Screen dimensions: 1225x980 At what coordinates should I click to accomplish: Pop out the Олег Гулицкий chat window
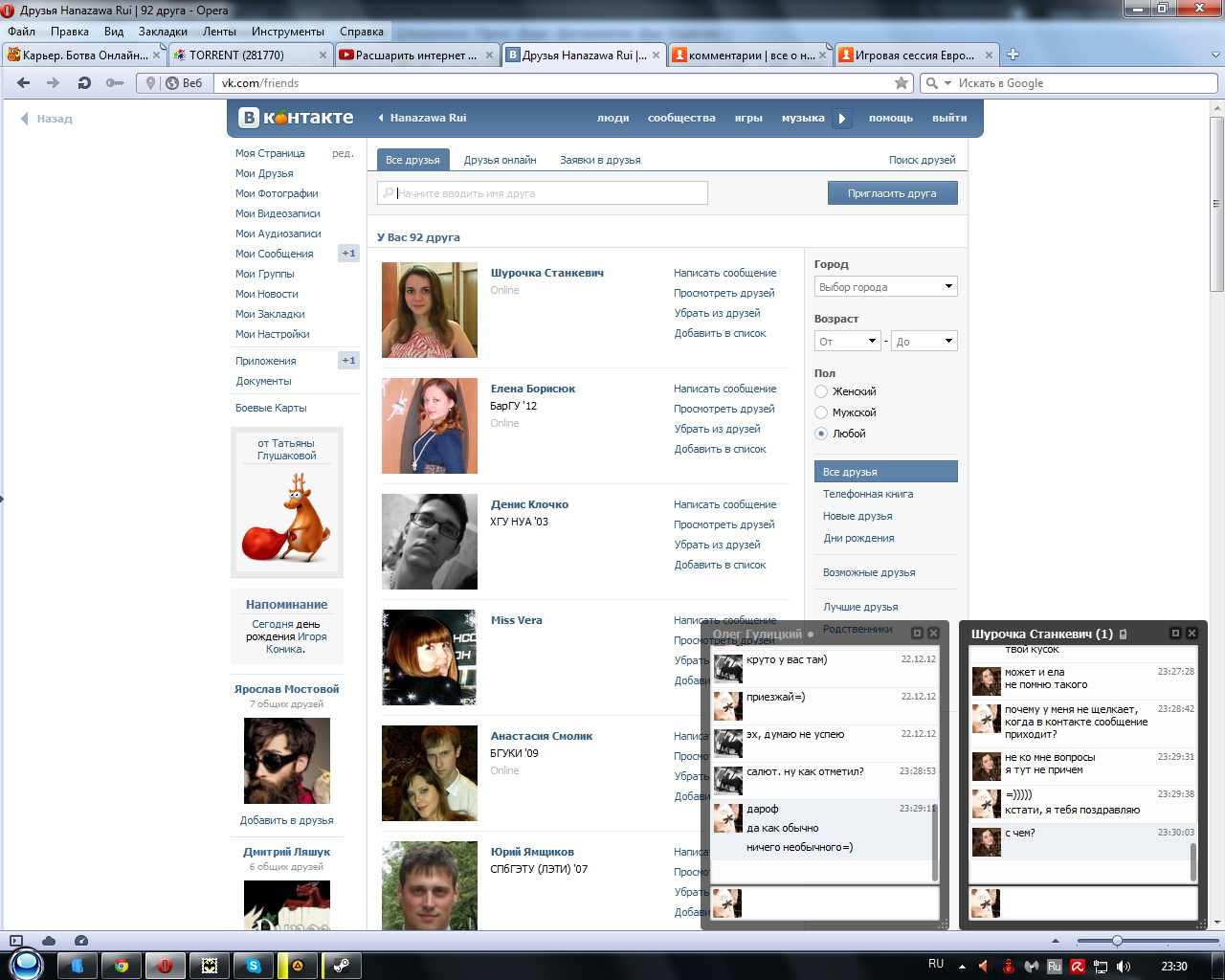click(x=917, y=634)
